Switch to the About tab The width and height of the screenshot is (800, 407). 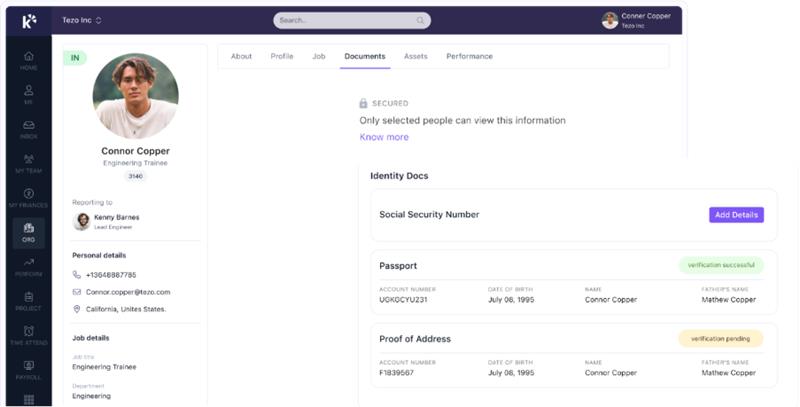[x=241, y=56]
